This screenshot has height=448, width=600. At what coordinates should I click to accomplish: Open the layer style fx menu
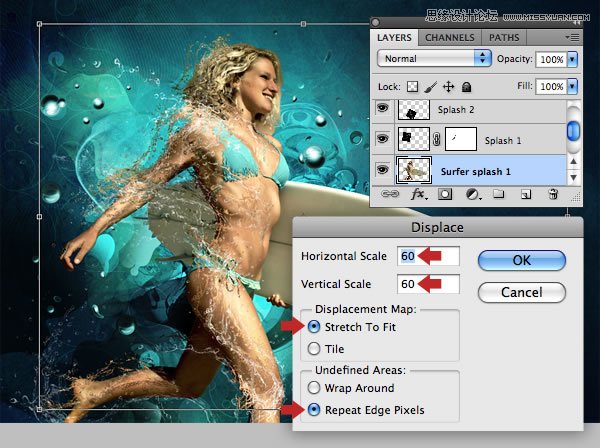[x=419, y=195]
